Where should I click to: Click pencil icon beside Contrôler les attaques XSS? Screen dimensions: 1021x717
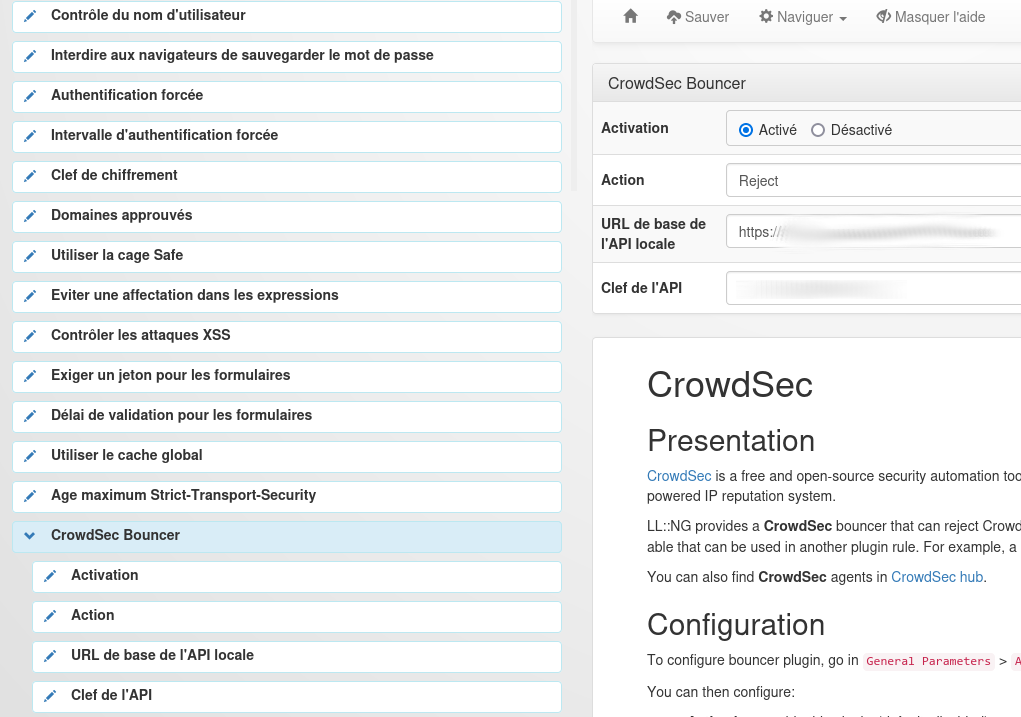[30, 336]
